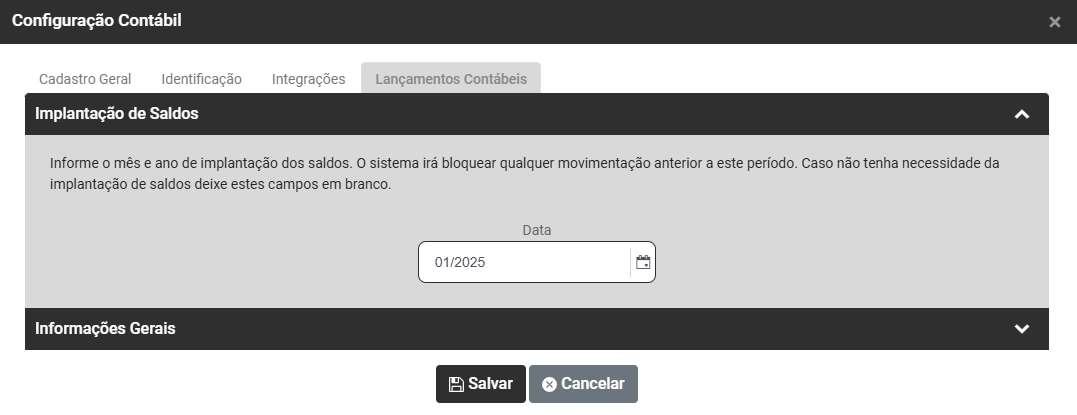The image size is (1077, 415).
Task: Click the Data label above the field
Action: click(x=537, y=230)
